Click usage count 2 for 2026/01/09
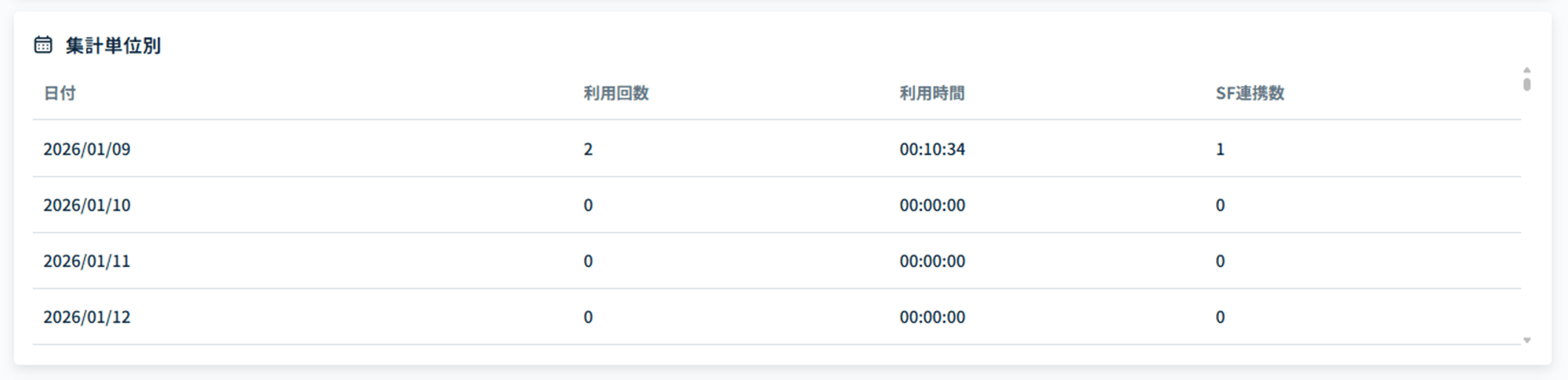The image size is (1568, 380). click(x=588, y=149)
